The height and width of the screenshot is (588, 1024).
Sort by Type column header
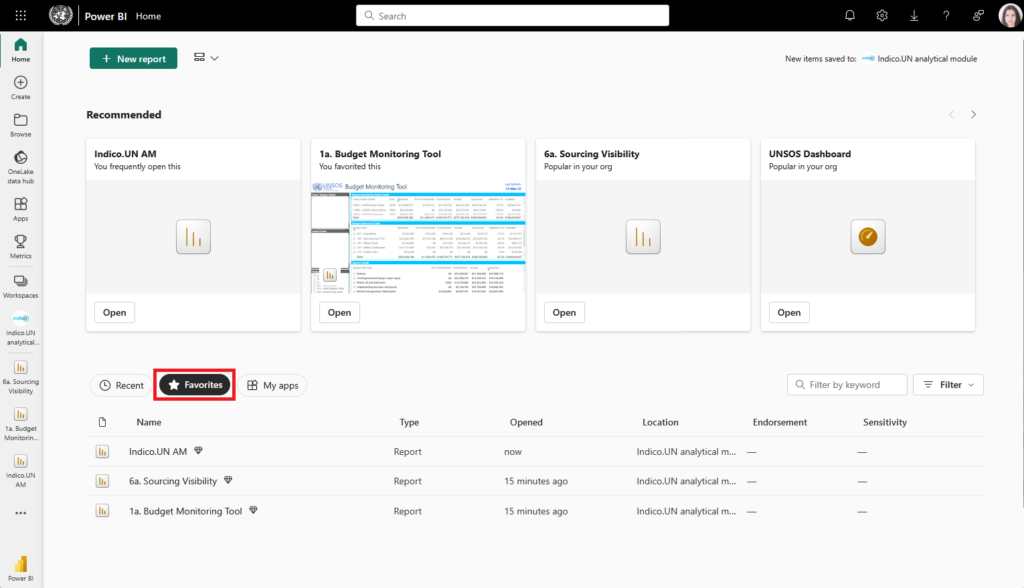pos(409,422)
